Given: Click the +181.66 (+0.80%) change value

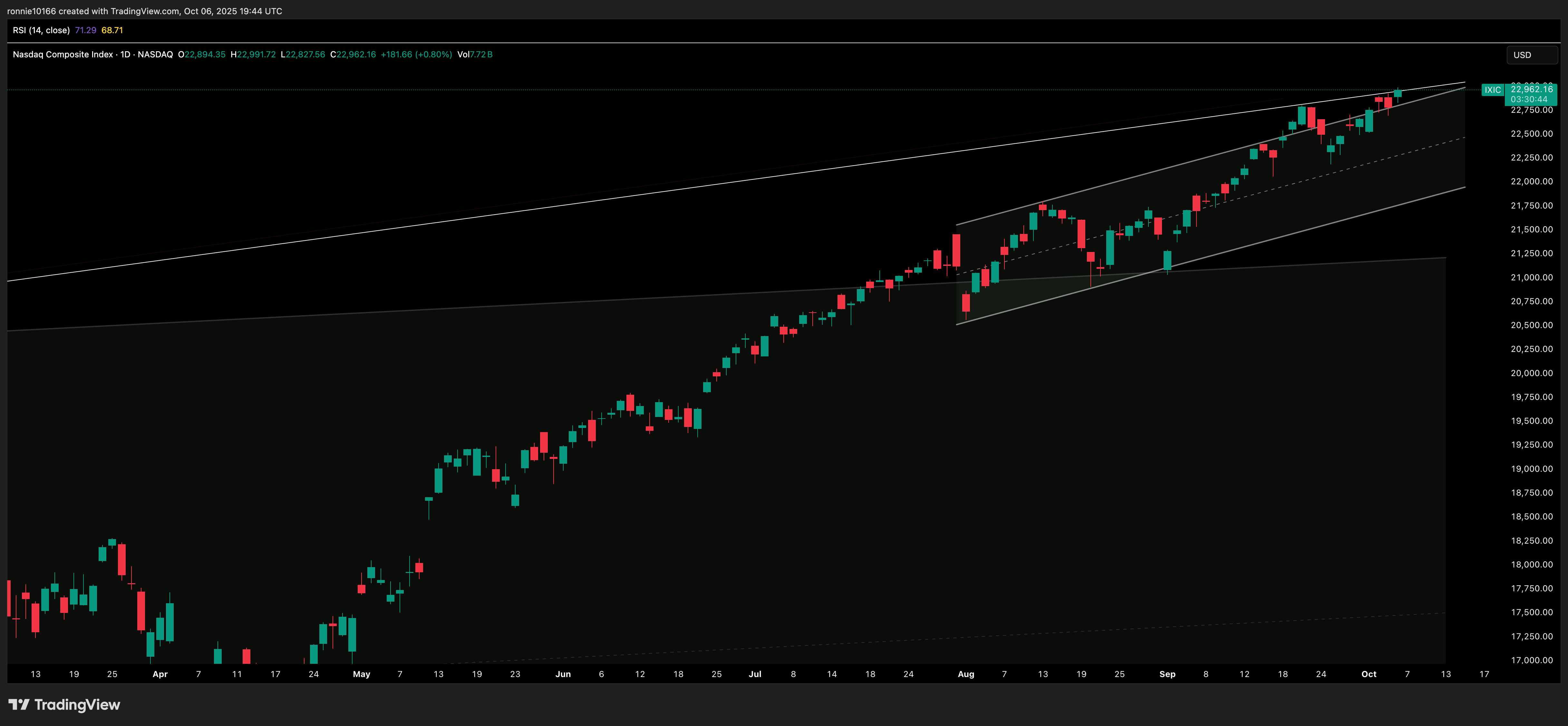Looking at the screenshot, I should tap(416, 55).
